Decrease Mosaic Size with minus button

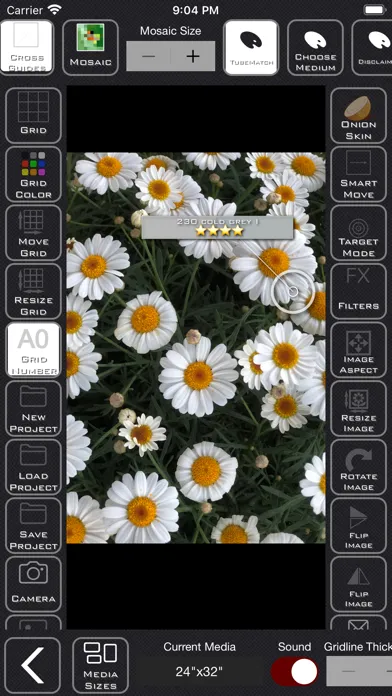[x=148, y=56]
